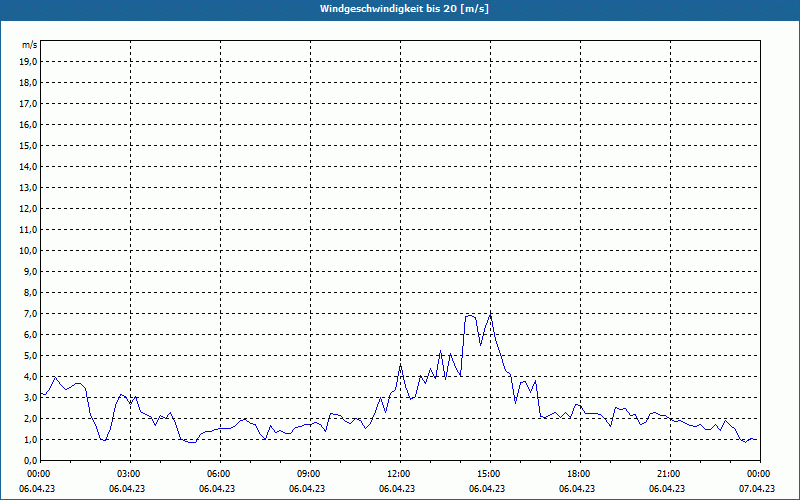Click the 16,0 y-axis label
This screenshot has width=800, height=500.
click(x=28, y=124)
